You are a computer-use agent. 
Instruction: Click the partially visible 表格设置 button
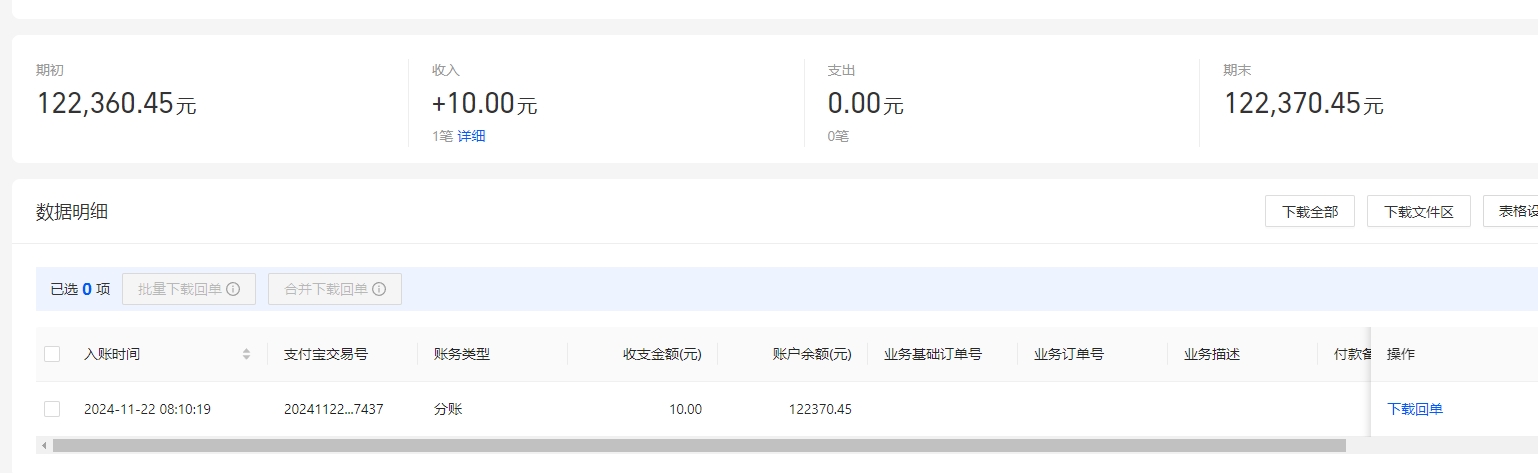(x=1510, y=211)
